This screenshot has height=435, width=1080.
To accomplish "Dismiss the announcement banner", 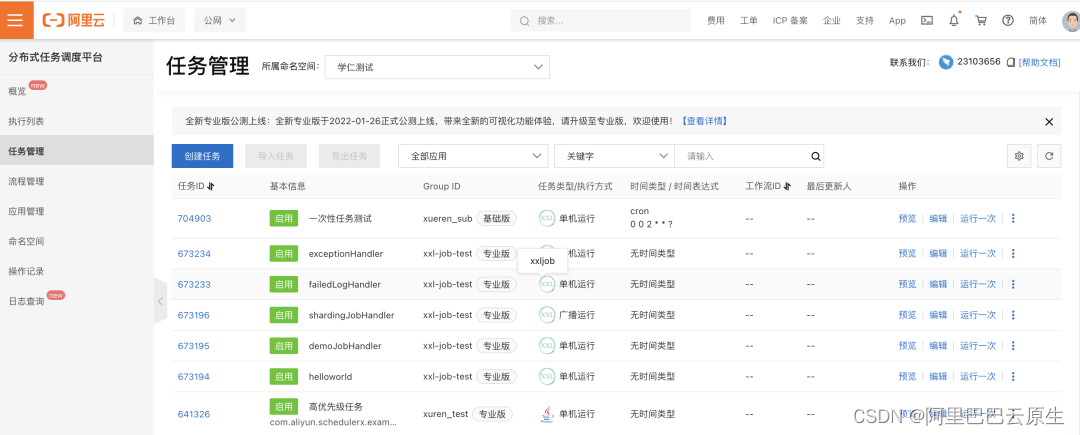I will coord(1049,122).
